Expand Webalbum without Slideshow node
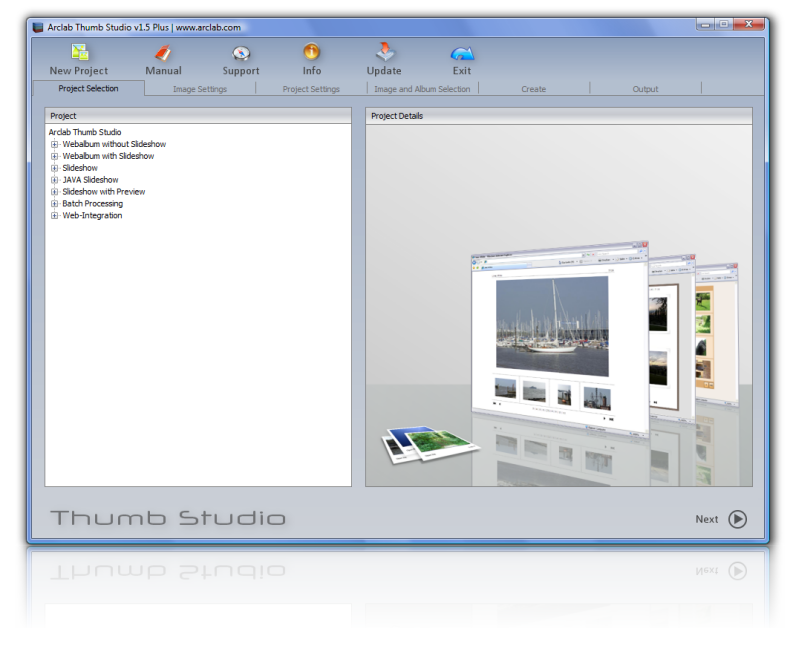800x648 pixels. (54, 144)
